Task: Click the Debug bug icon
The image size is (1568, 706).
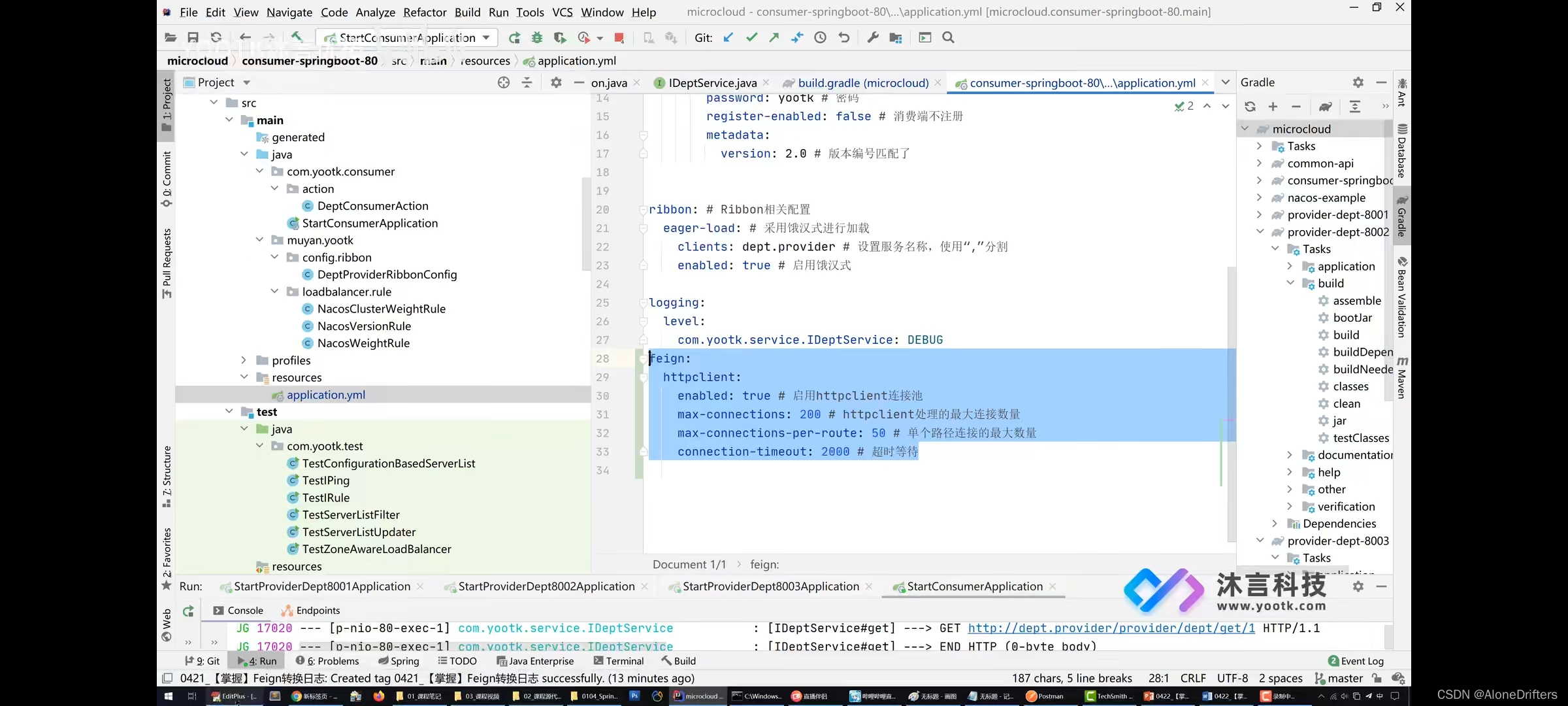Action: tap(537, 38)
